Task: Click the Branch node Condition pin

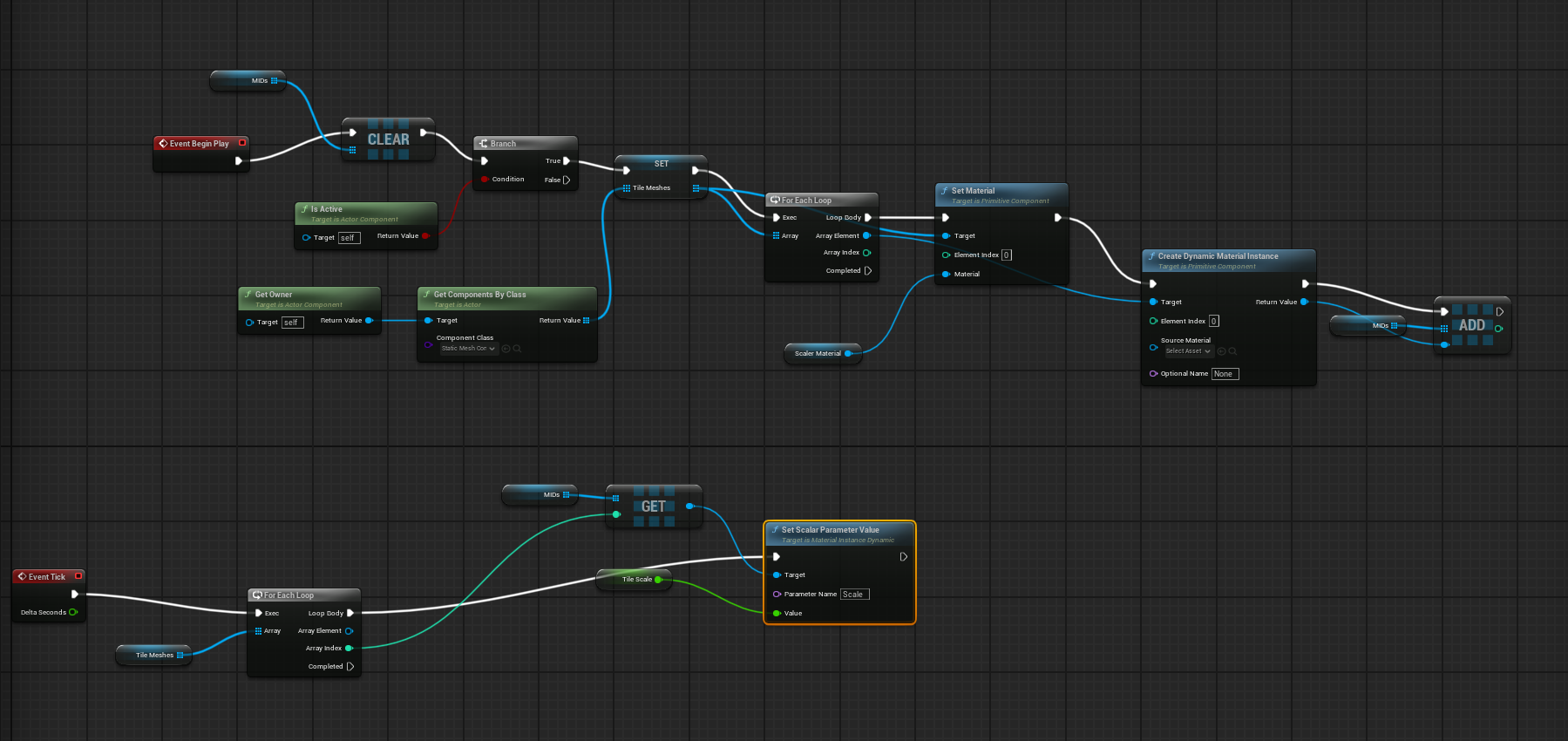Action: (485, 180)
